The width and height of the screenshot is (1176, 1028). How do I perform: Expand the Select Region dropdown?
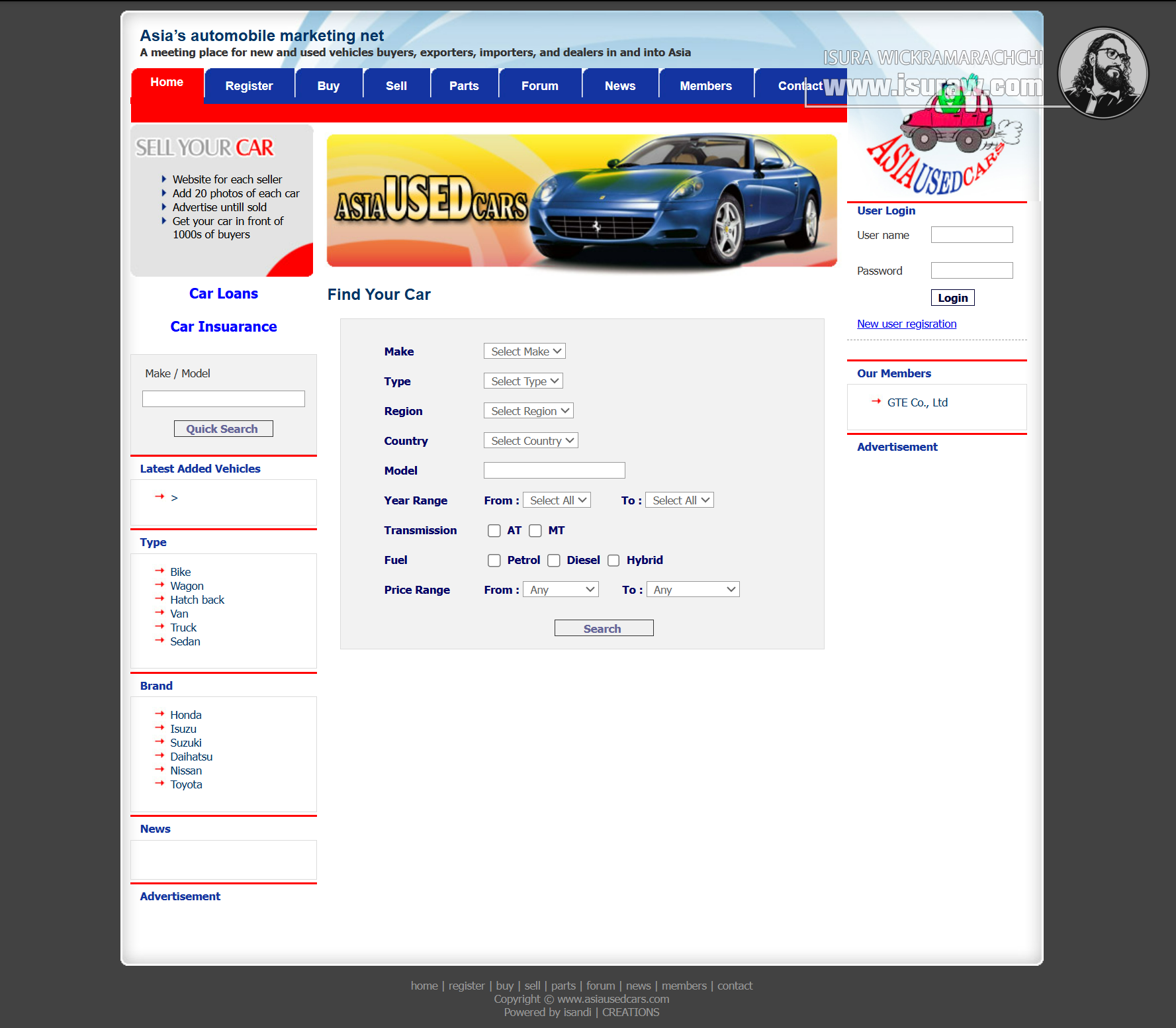(529, 411)
